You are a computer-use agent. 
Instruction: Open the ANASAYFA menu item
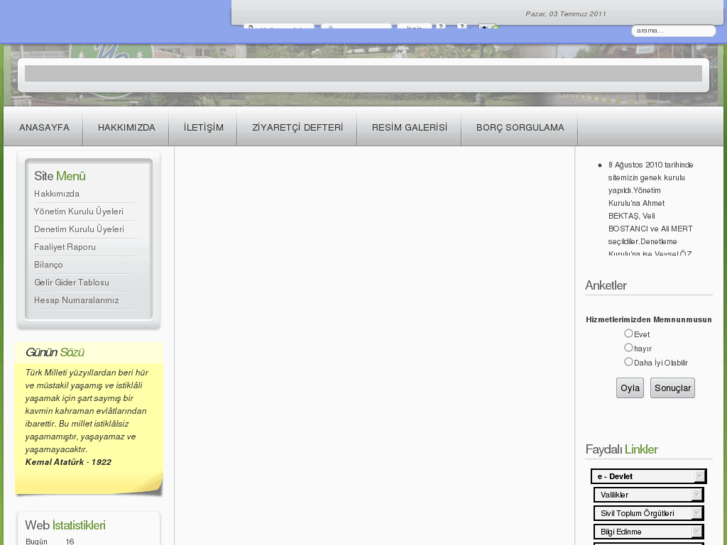pos(44,128)
